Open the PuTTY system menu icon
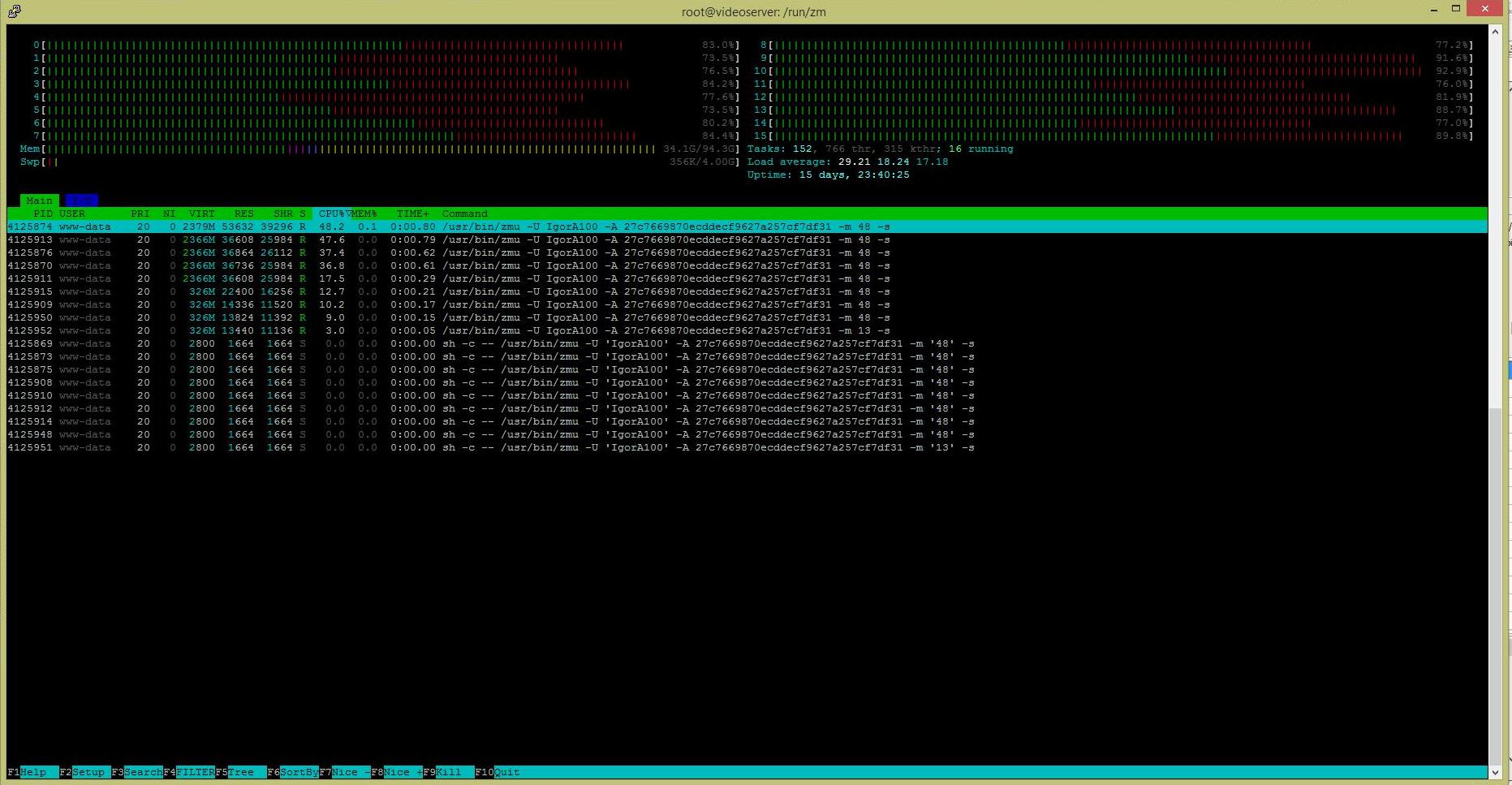The image size is (1512, 785). (14, 11)
